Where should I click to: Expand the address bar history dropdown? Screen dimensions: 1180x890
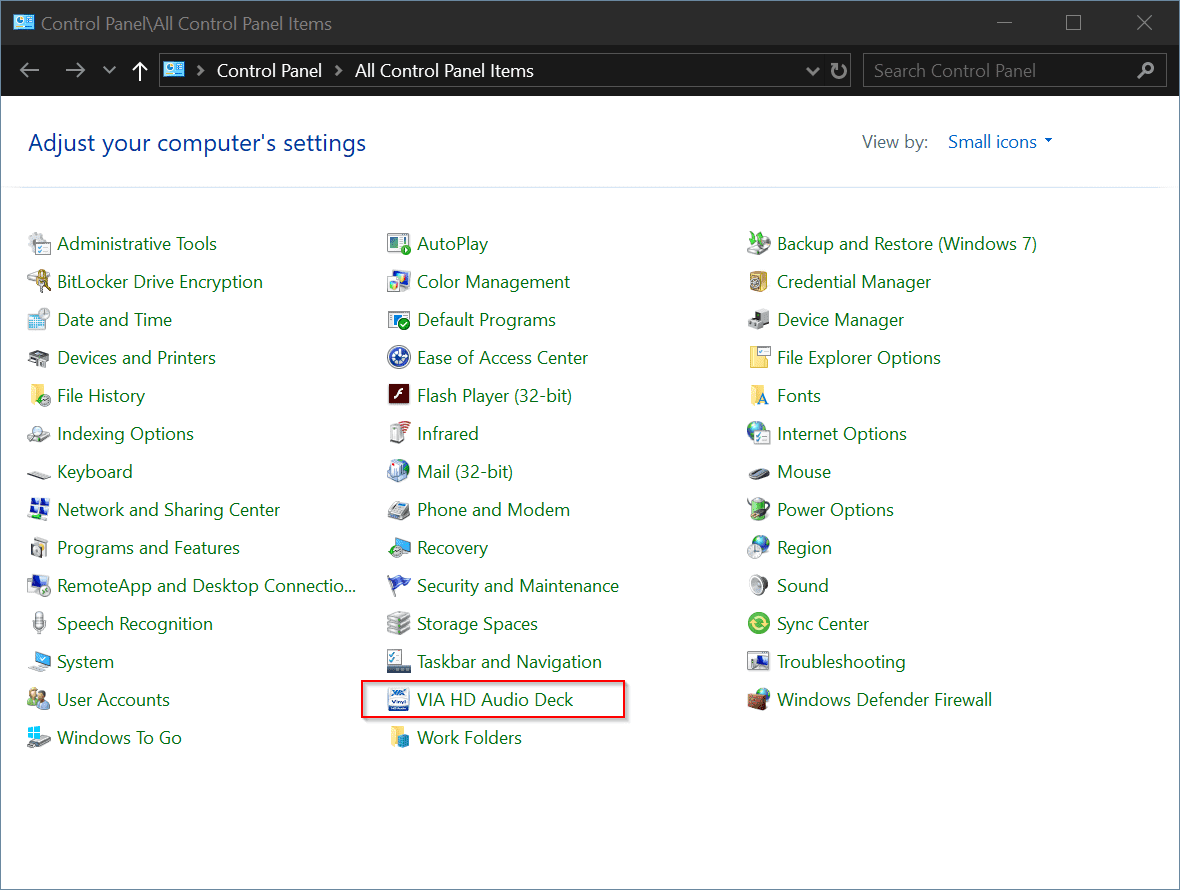812,70
